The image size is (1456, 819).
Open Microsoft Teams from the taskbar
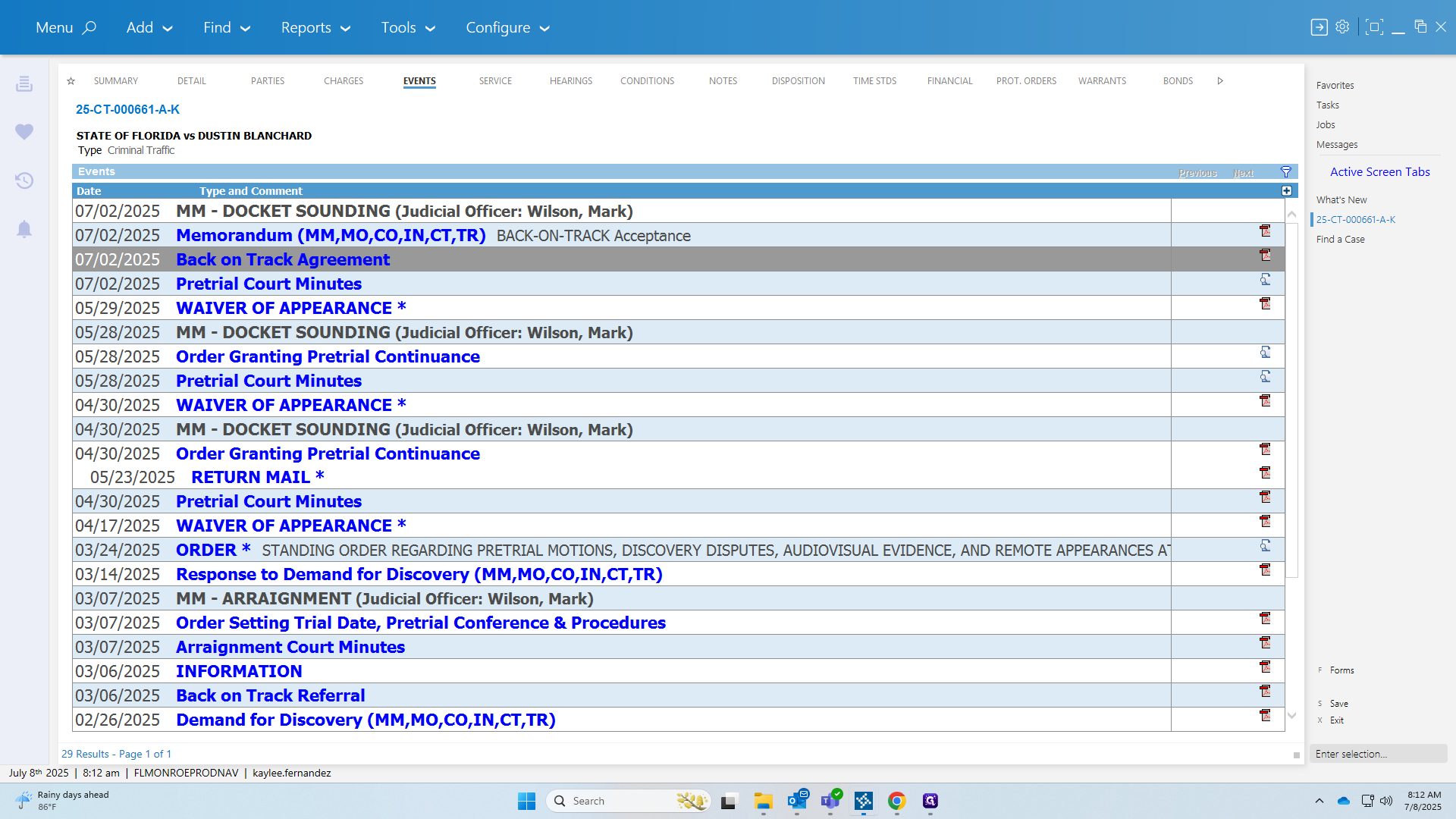[x=830, y=801]
